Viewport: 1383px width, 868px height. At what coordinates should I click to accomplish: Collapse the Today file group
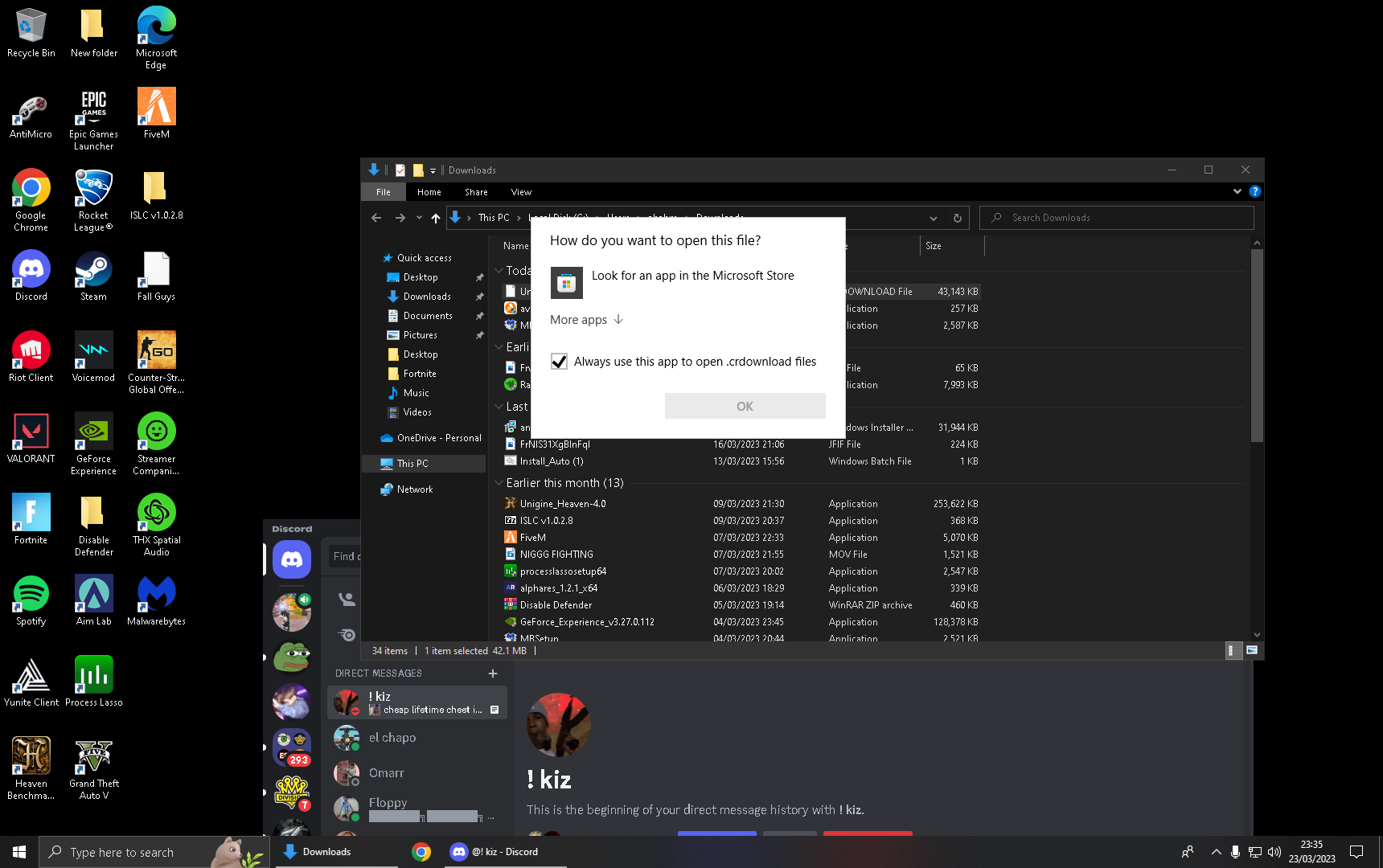tap(499, 271)
